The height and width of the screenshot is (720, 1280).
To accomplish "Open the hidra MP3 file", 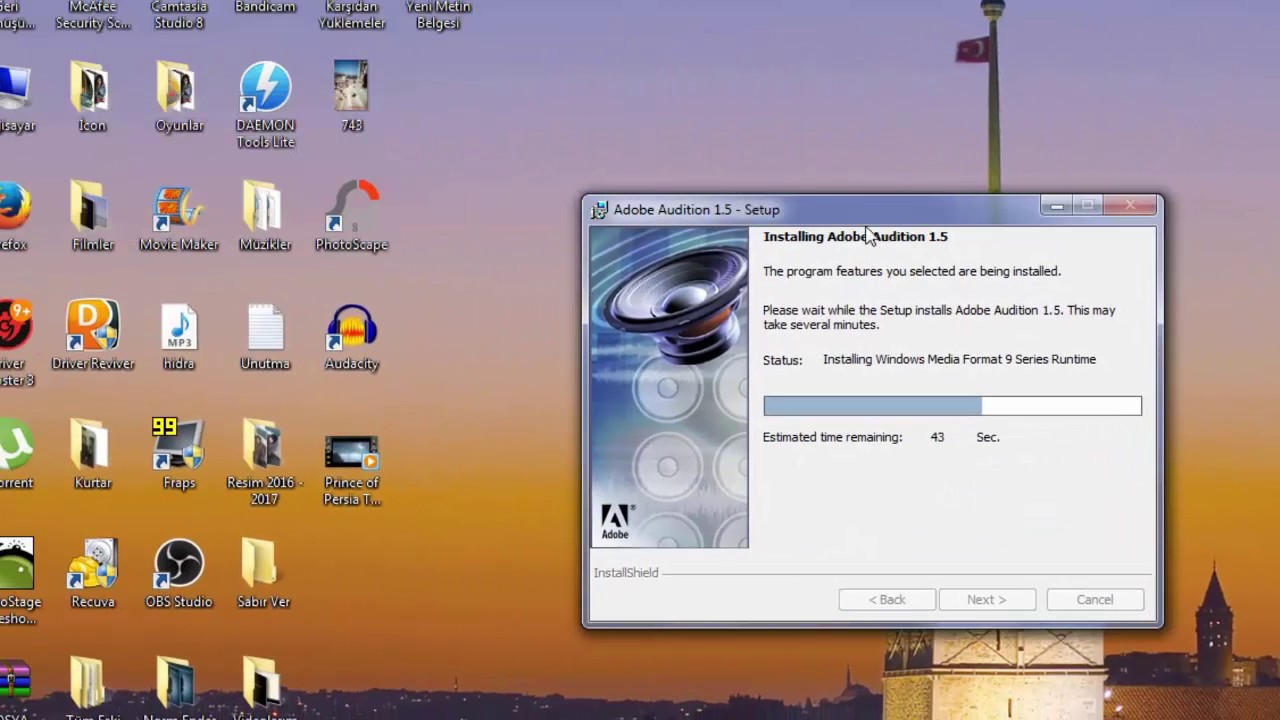I will (x=179, y=334).
